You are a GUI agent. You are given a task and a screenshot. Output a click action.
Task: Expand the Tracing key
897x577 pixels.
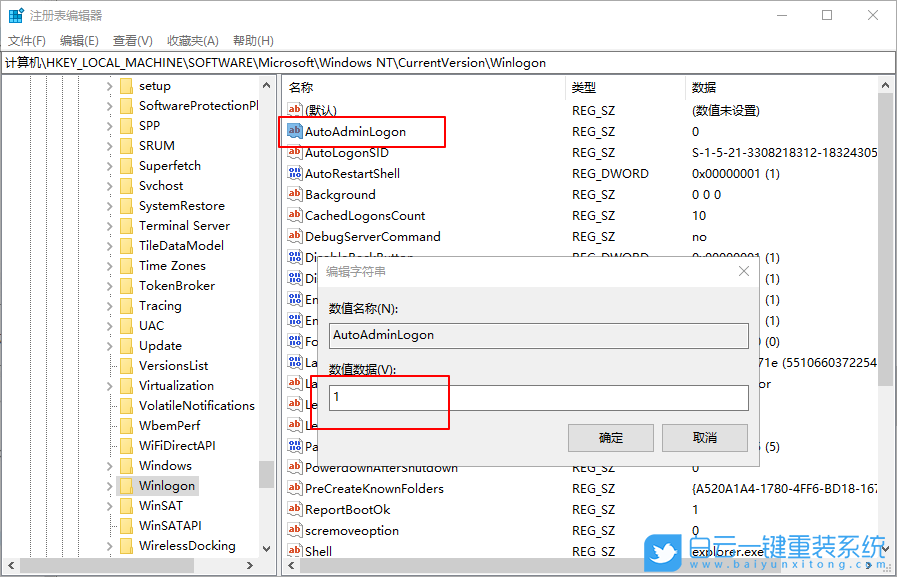108,305
